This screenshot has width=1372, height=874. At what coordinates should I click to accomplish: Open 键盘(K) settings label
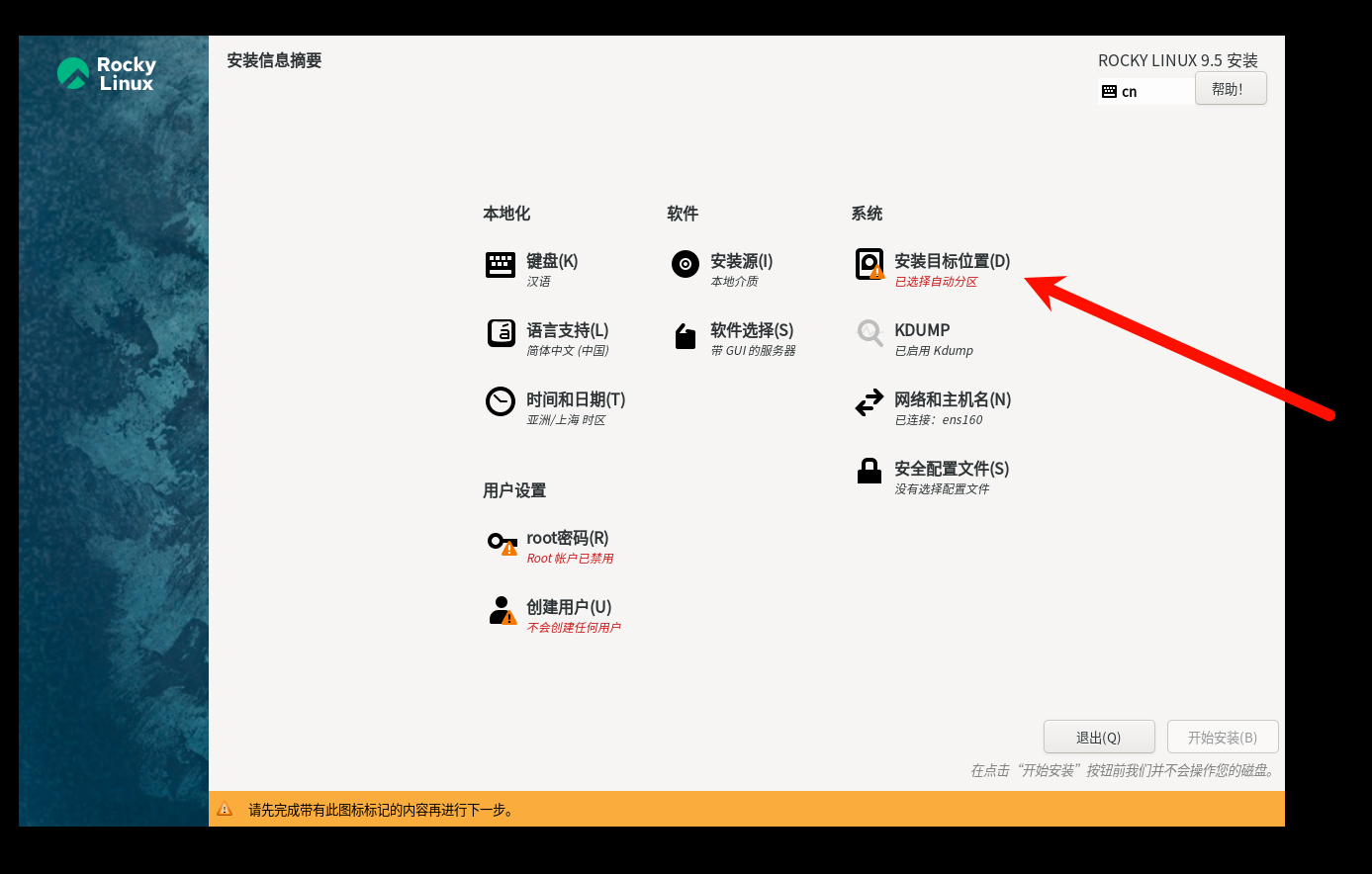tap(552, 261)
